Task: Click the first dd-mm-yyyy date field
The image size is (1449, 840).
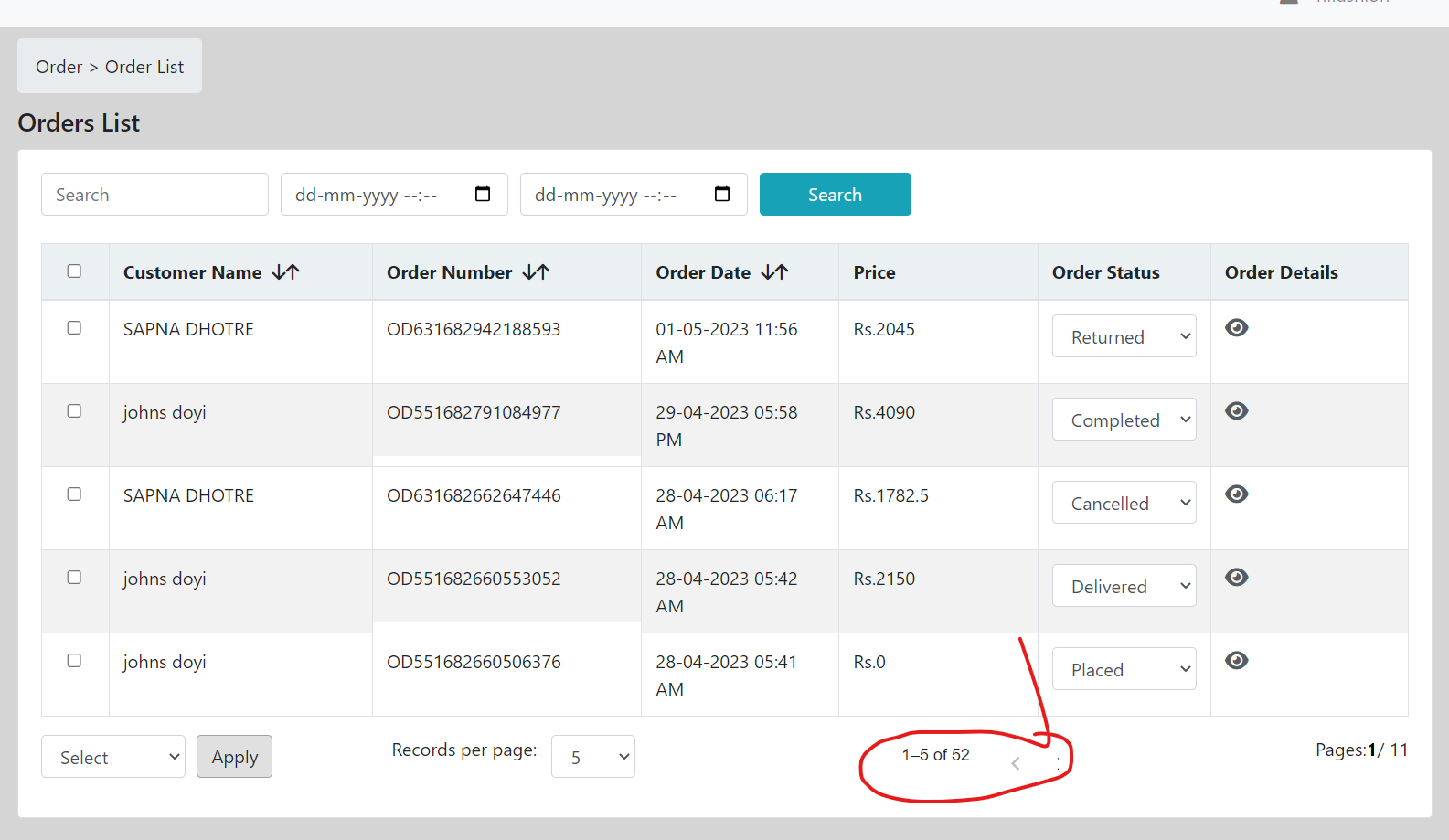Action: pos(394,195)
